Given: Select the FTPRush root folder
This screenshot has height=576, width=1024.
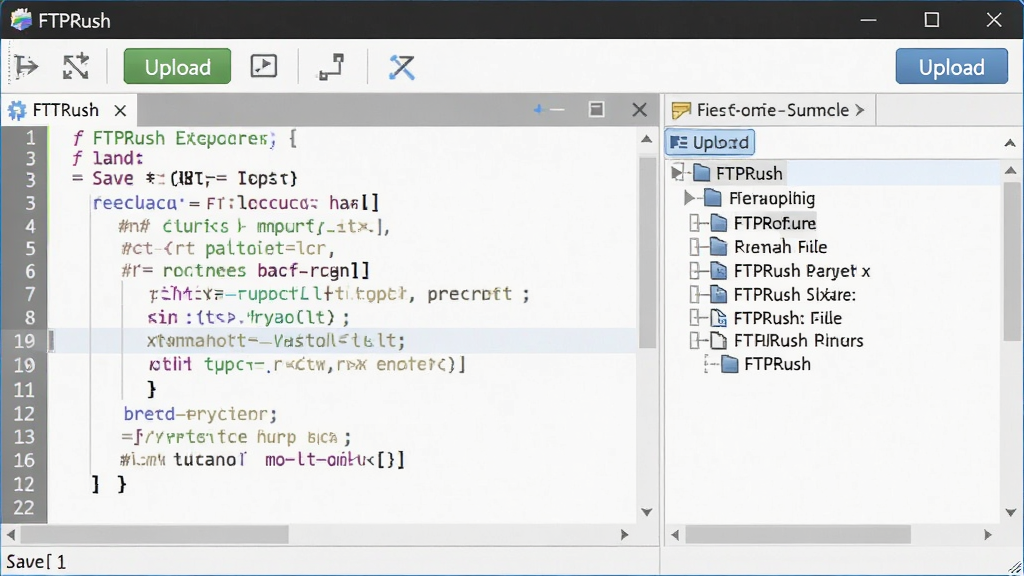Looking at the screenshot, I should 749,173.
